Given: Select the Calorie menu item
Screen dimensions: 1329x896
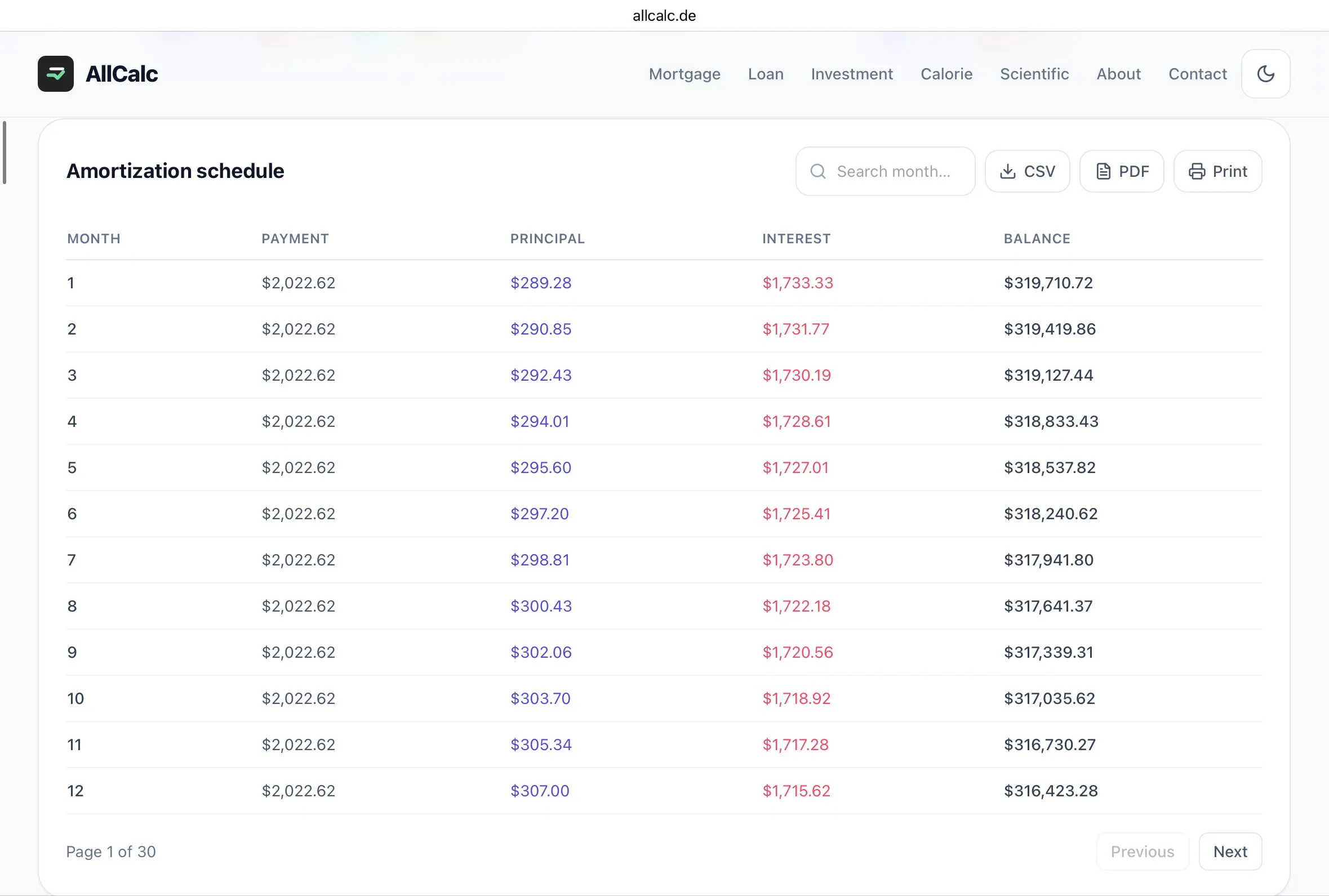Looking at the screenshot, I should 946,74.
